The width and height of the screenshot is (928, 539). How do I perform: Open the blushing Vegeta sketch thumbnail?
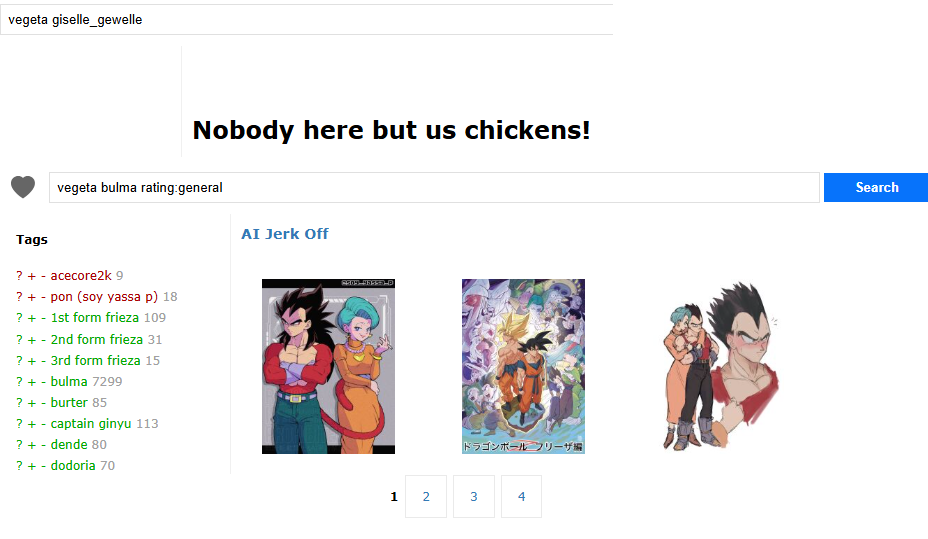pos(721,365)
